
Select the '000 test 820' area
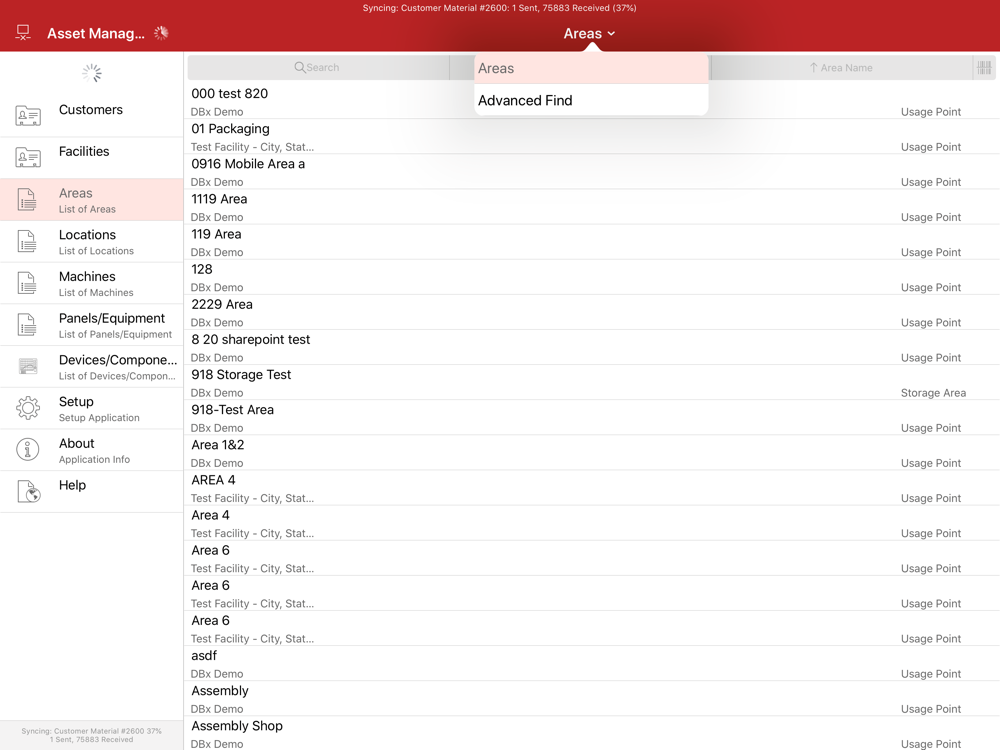(x=591, y=101)
